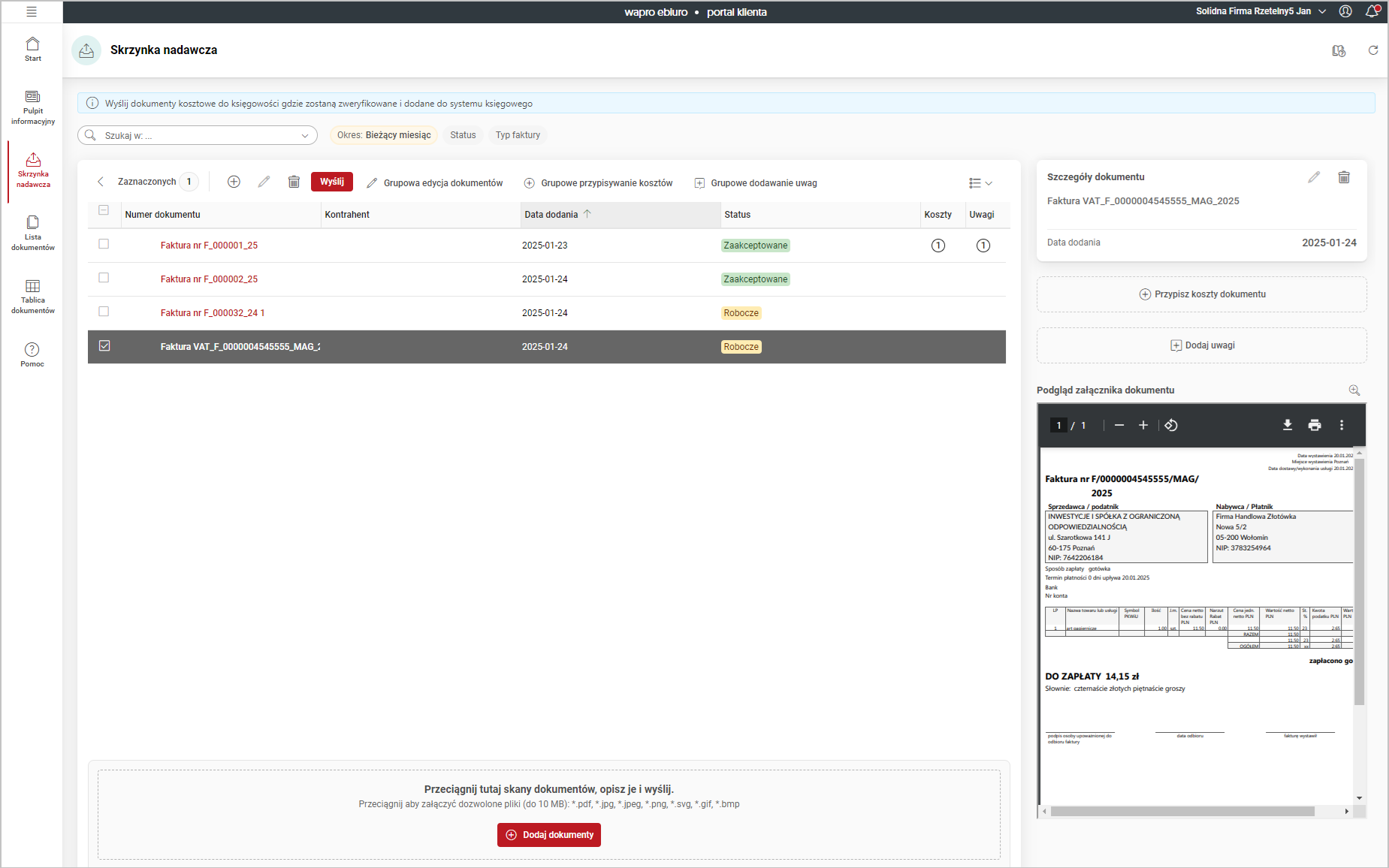Download the PDF attachment

click(1287, 425)
